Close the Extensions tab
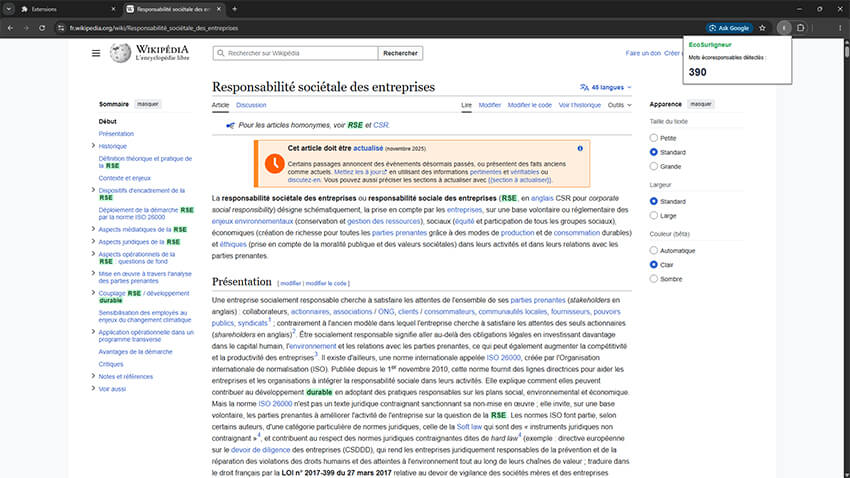 pyautogui.click(x=113, y=9)
